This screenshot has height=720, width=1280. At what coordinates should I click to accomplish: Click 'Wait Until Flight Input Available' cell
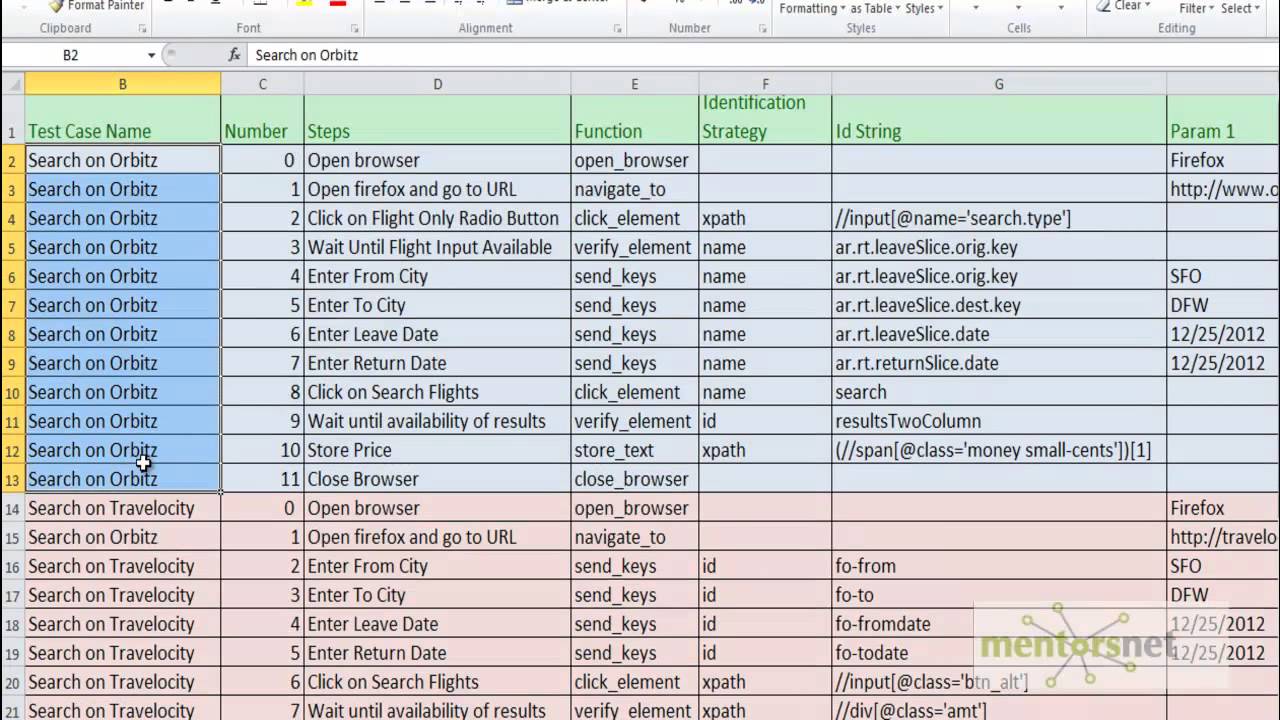click(x=437, y=247)
